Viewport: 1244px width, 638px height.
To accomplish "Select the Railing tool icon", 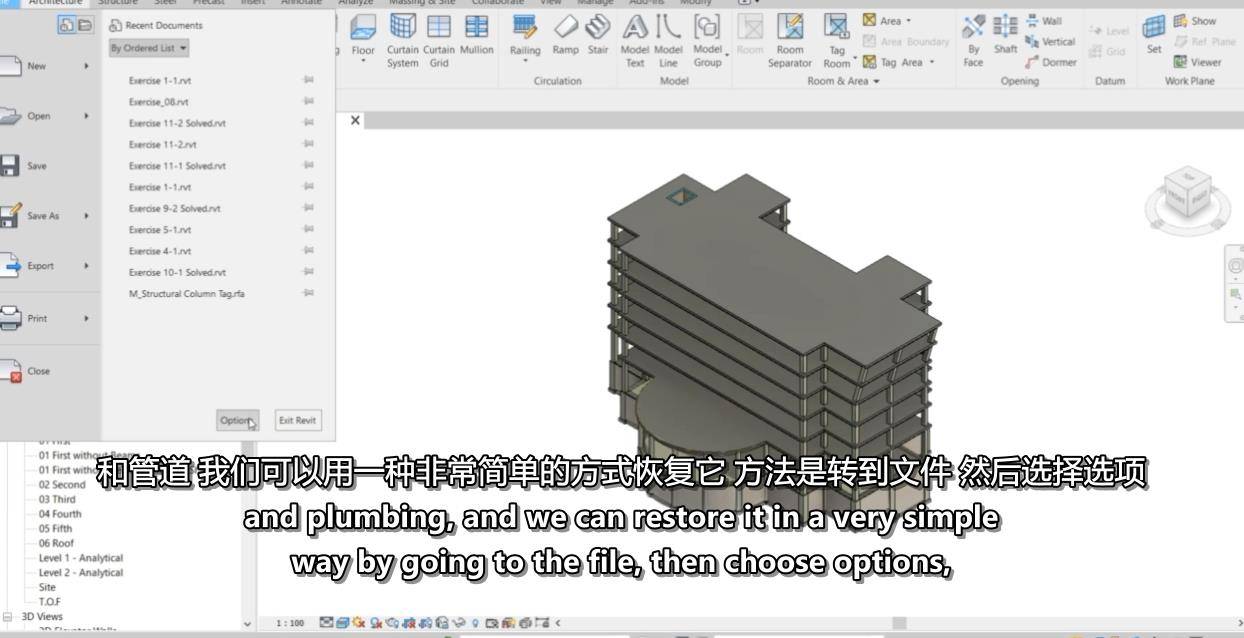I will [x=524, y=28].
